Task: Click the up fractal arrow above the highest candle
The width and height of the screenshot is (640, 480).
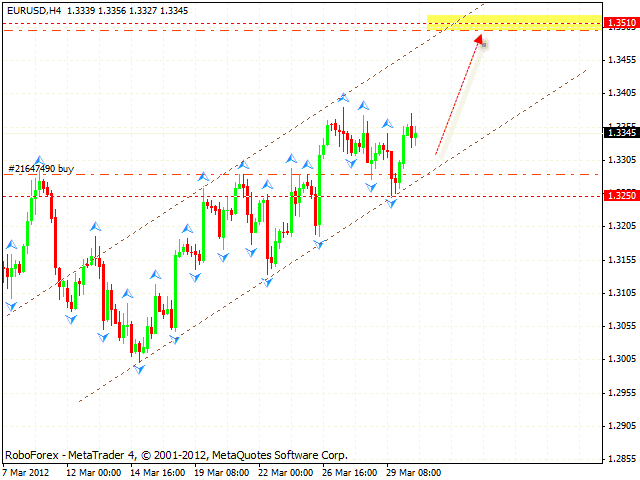Action: pyautogui.click(x=344, y=97)
